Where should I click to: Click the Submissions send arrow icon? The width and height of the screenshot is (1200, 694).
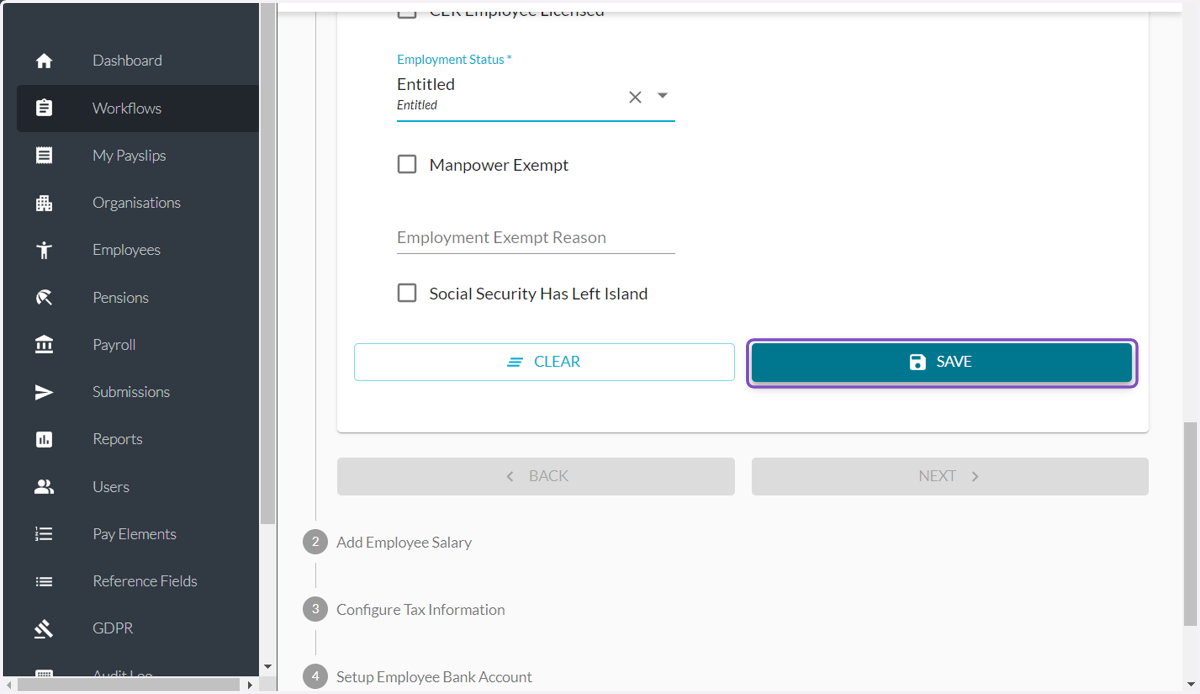tap(44, 392)
